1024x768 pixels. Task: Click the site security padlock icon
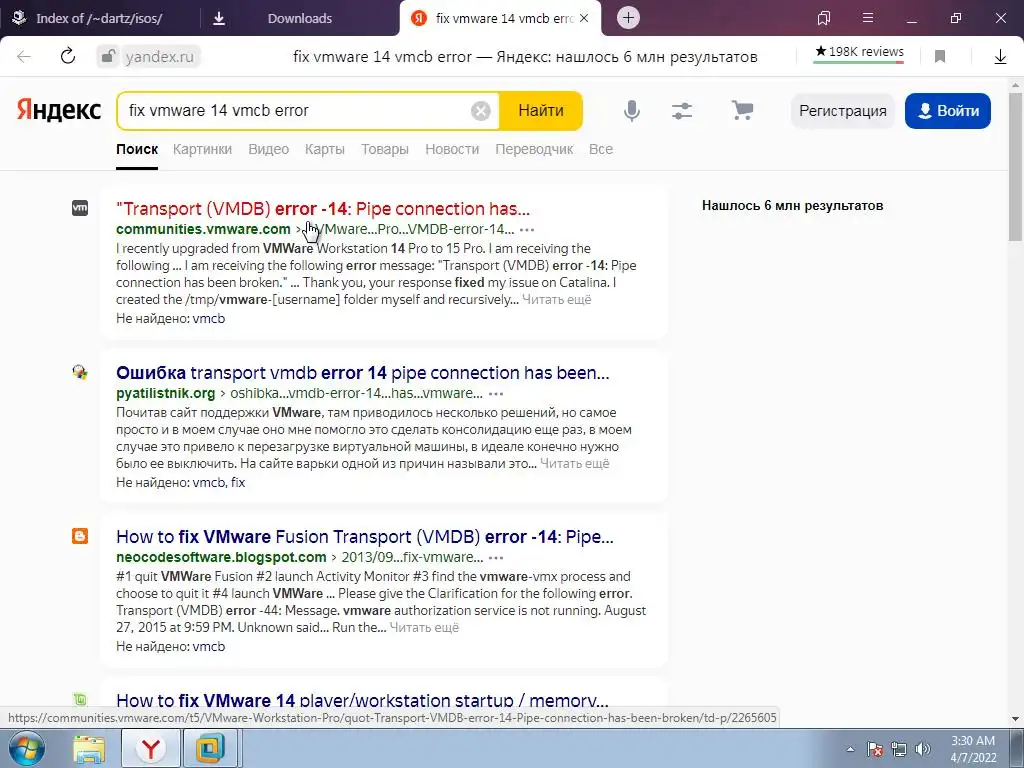click(x=108, y=57)
